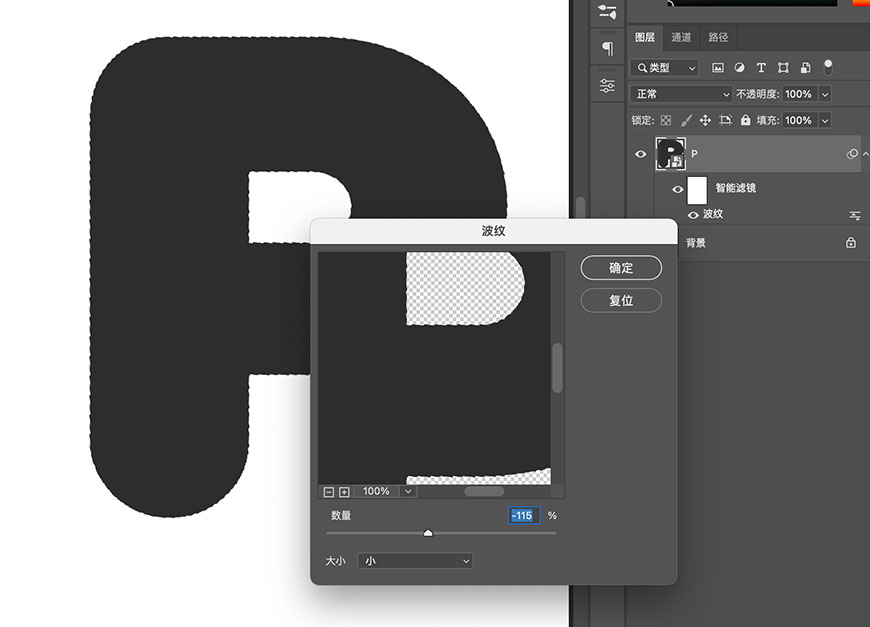Select the P layer thumbnail
This screenshot has height=627, width=870.
tap(670, 154)
